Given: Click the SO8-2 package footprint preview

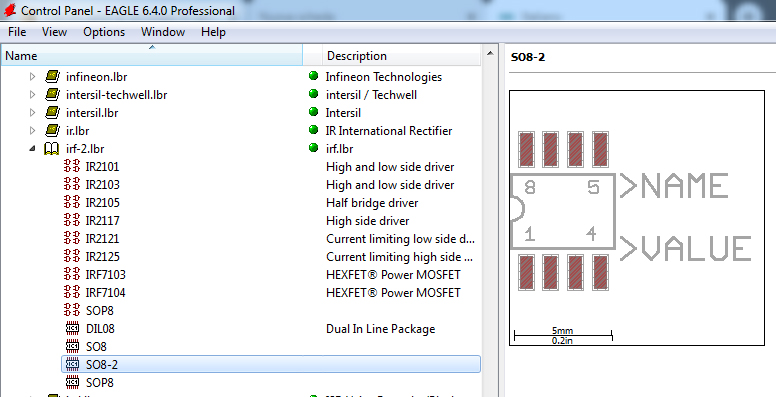Looking at the screenshot, I should pyautogui.click(x=637, y=218).
